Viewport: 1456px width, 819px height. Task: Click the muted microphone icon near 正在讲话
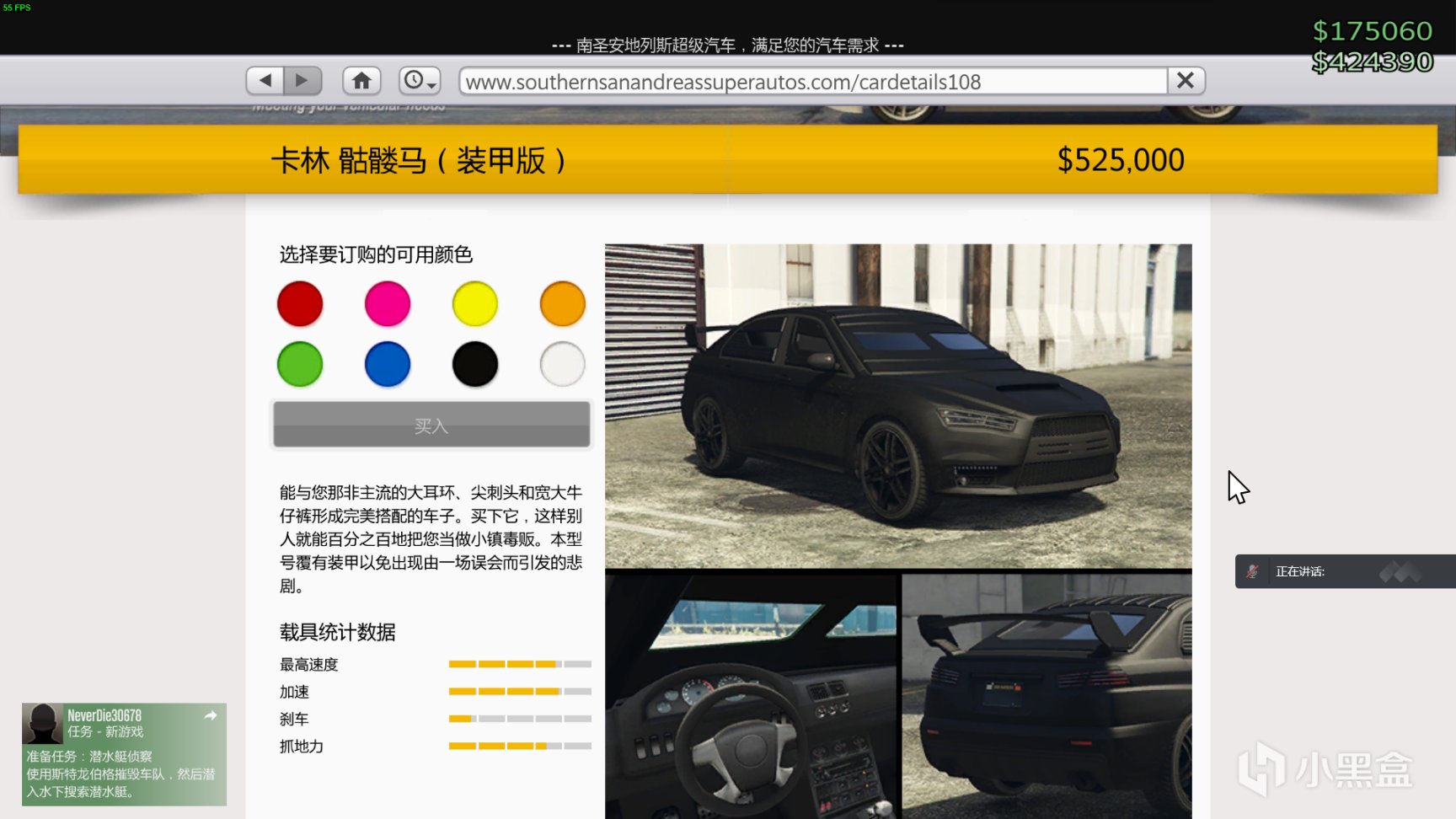click(1252, 571)
